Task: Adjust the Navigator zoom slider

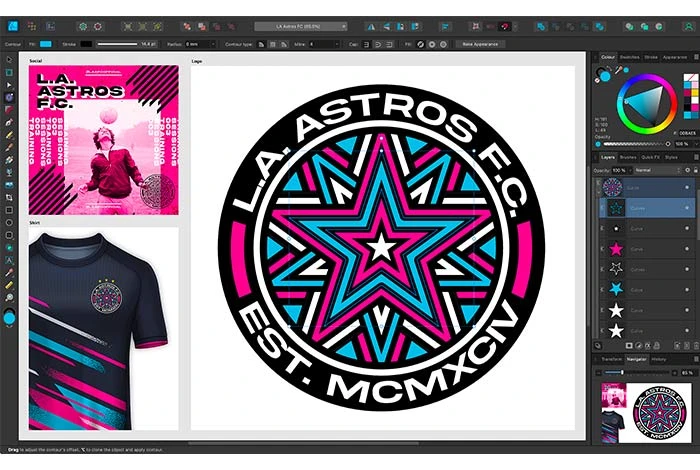Action: point(621,373)
